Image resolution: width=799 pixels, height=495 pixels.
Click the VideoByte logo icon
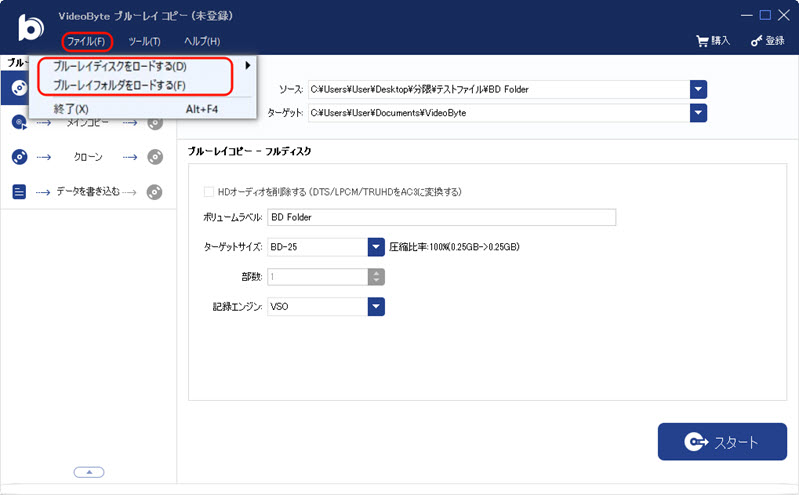[31, 28]
